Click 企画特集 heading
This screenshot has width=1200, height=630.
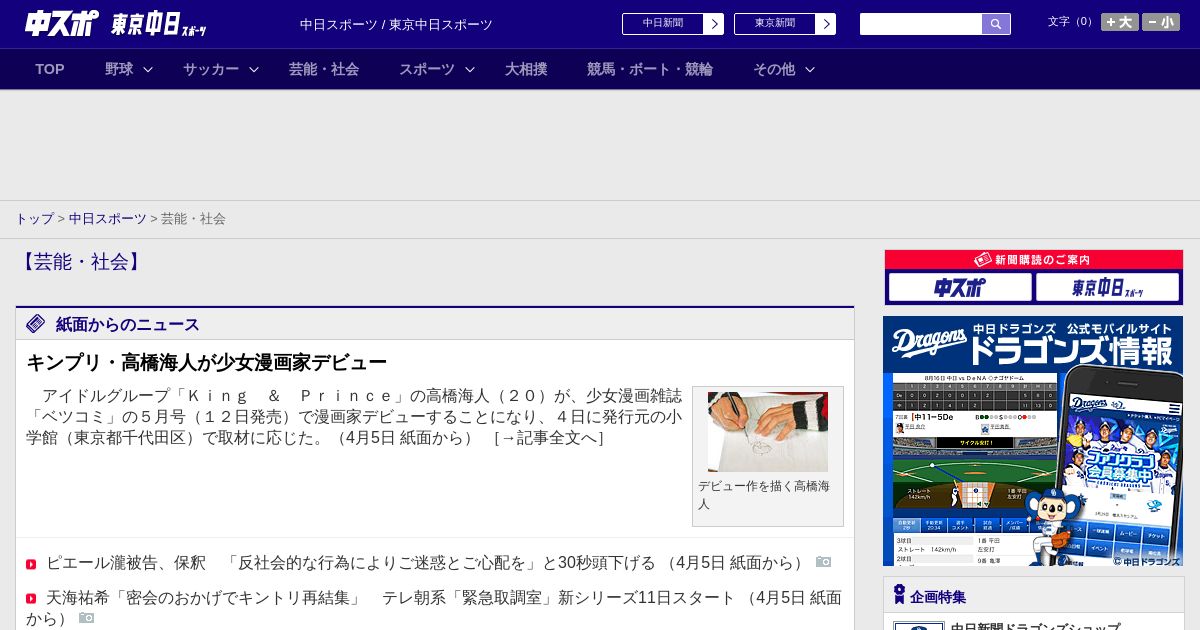(938, 597)
